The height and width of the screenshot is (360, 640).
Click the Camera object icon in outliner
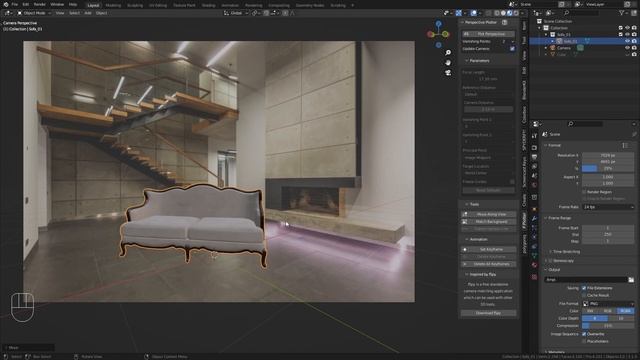click(553, 48)
